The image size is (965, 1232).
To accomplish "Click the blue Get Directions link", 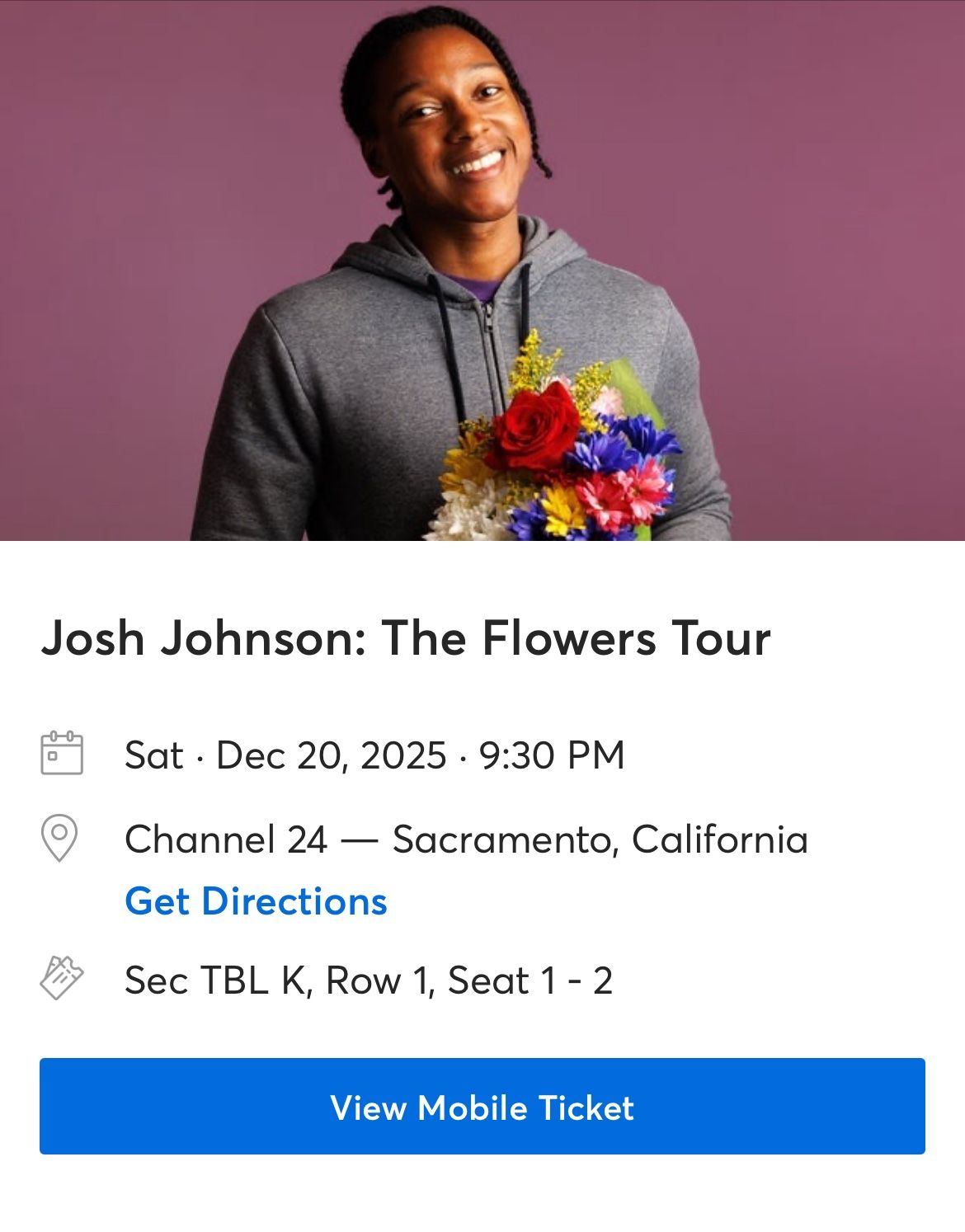I will 254,903.
